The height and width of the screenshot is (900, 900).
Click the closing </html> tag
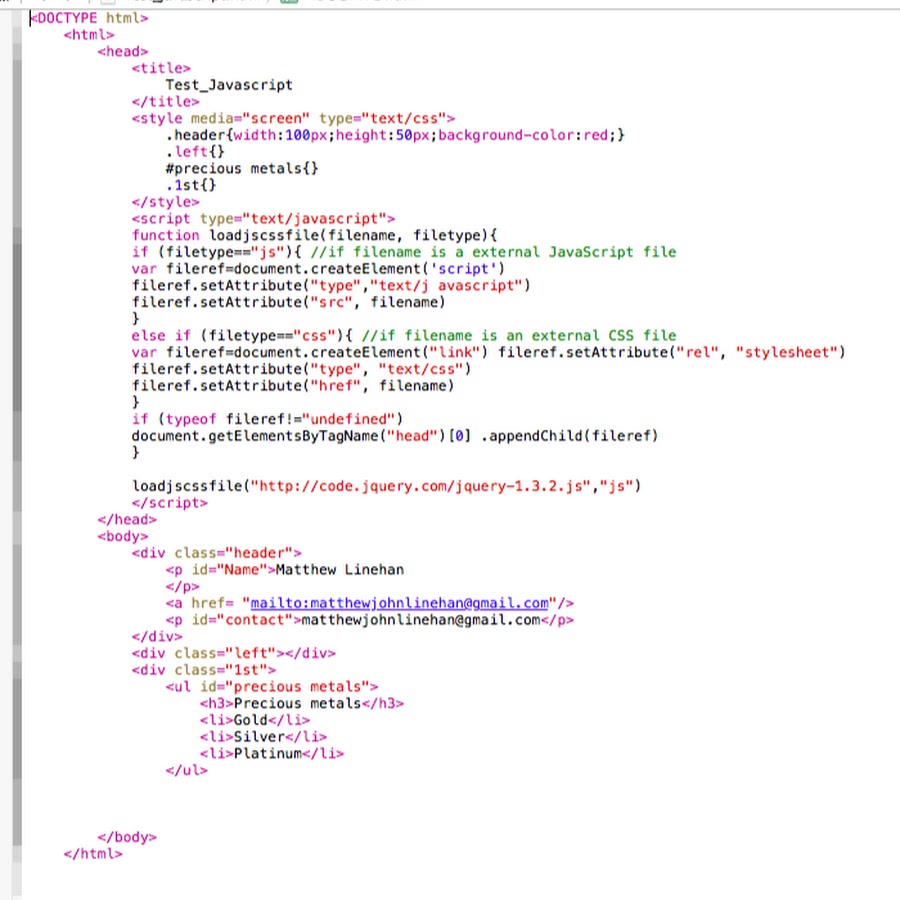[x=93, y=854]
